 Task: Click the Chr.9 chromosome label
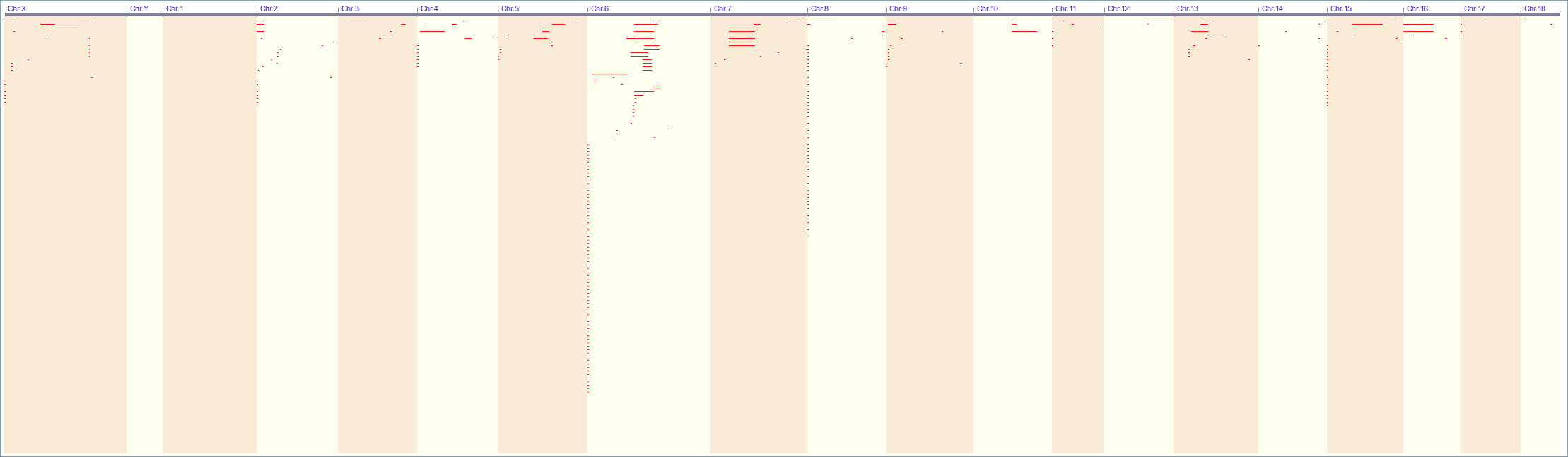tap(898, 8)
